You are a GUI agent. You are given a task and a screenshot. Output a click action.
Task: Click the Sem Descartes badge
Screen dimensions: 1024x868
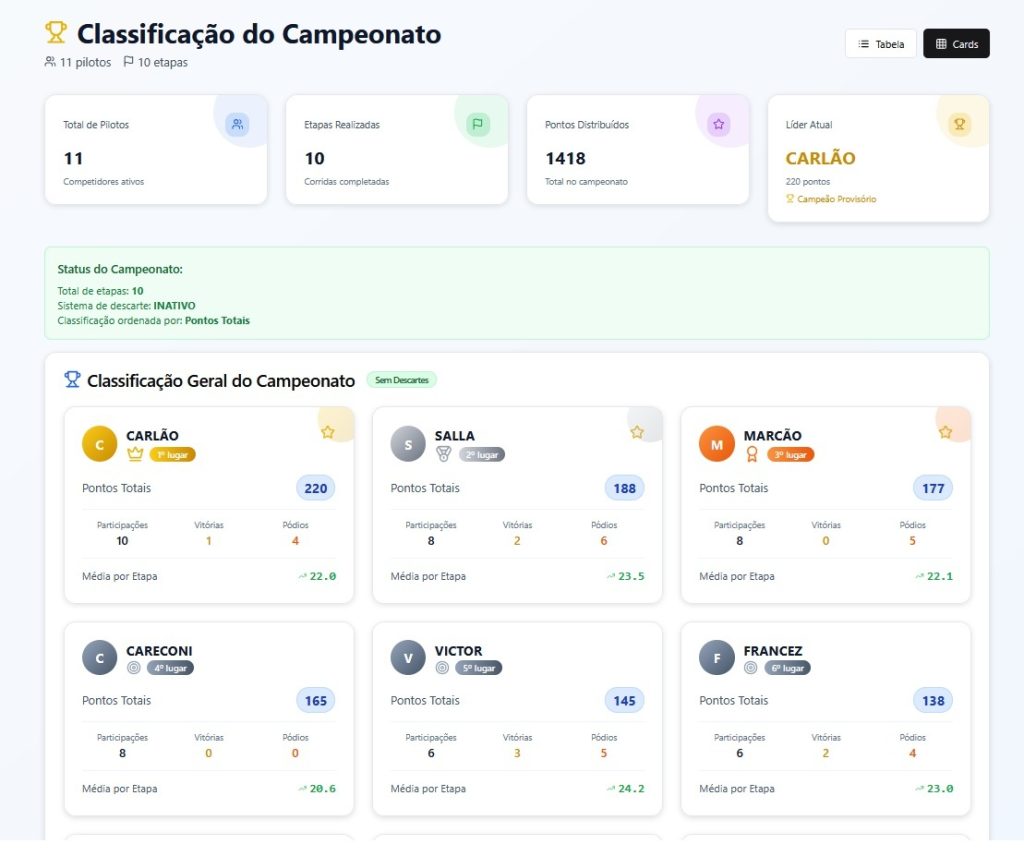tap(402, 380)
